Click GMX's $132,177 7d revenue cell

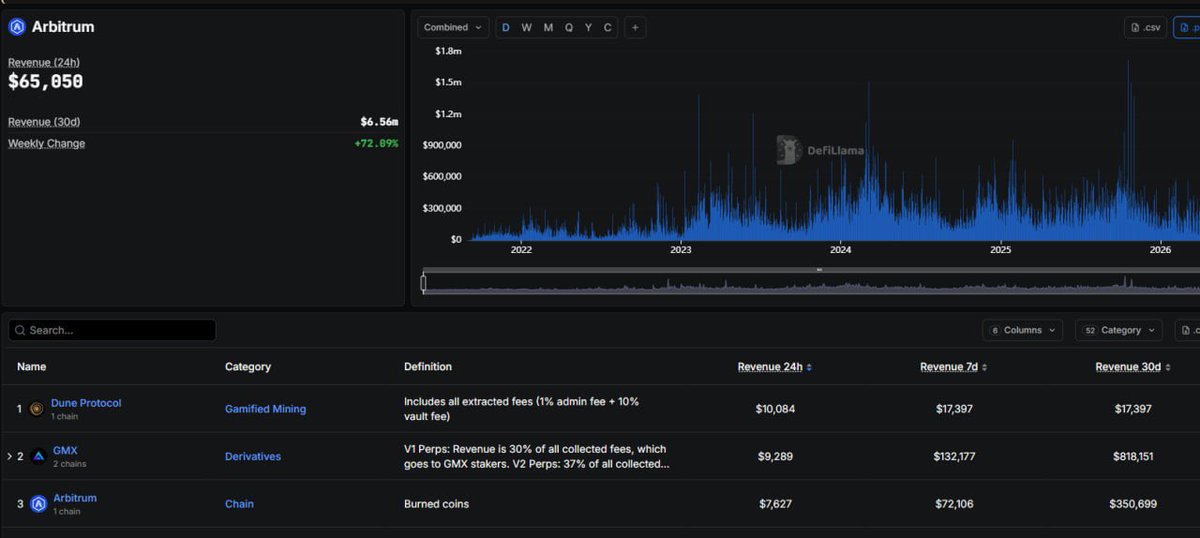tap(954, 456)
